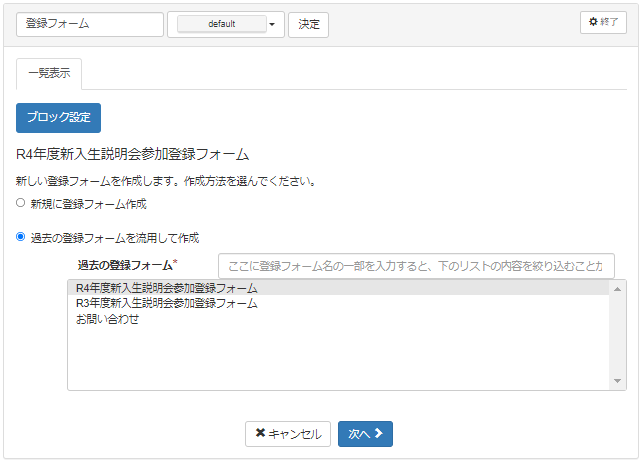Open ブロック設定
The width and height of the screenshot is (644, 465).
coord(58,117)
